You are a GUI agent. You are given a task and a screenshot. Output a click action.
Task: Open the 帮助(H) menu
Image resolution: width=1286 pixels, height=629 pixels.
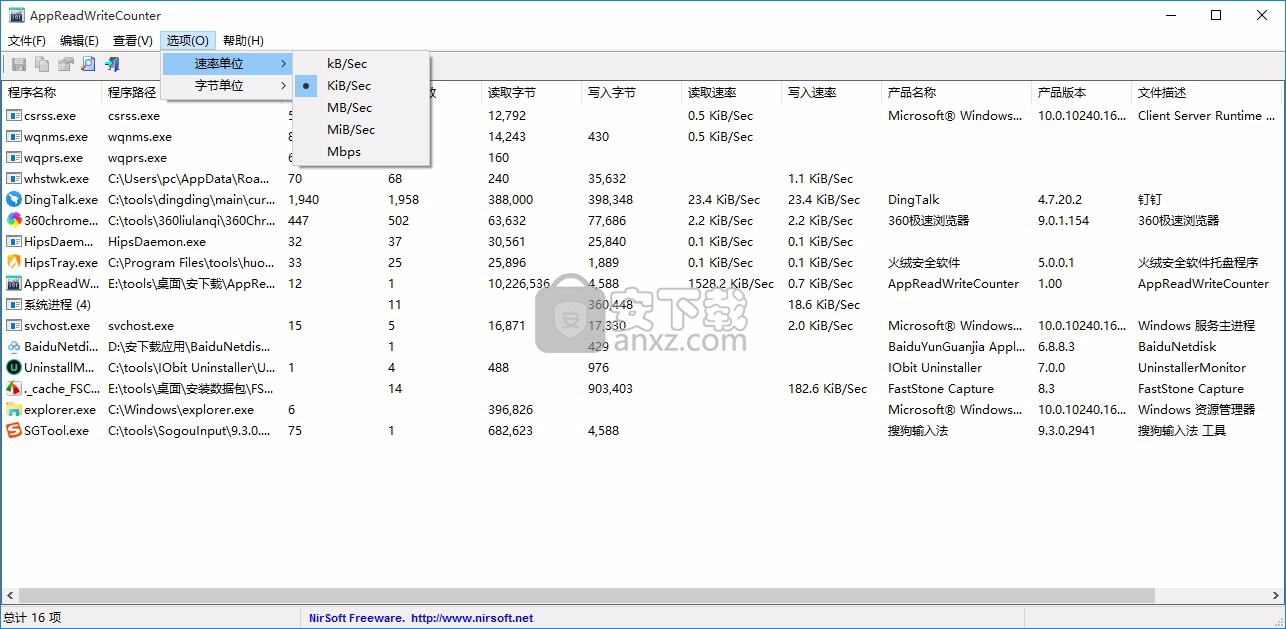(x=243, y=41)
